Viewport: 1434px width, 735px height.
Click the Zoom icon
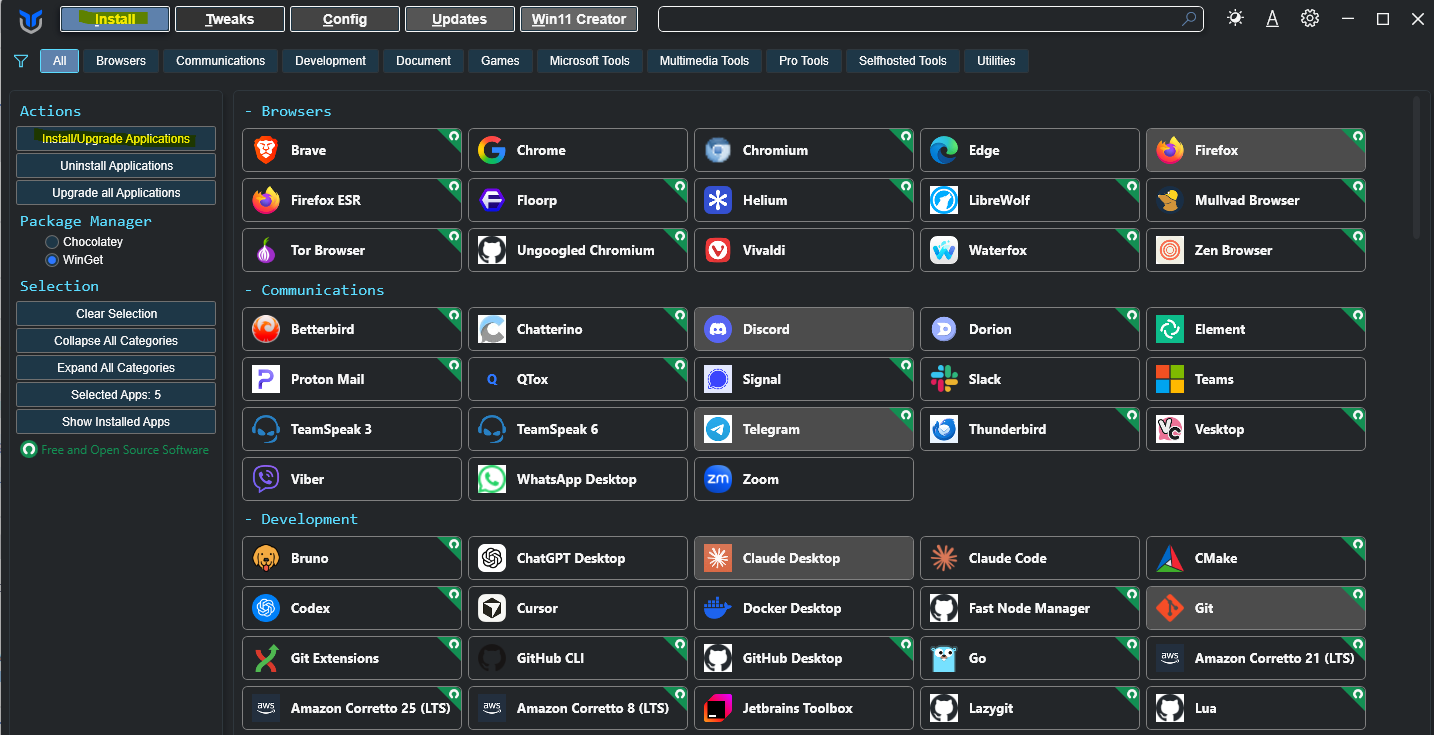point(718,479)
